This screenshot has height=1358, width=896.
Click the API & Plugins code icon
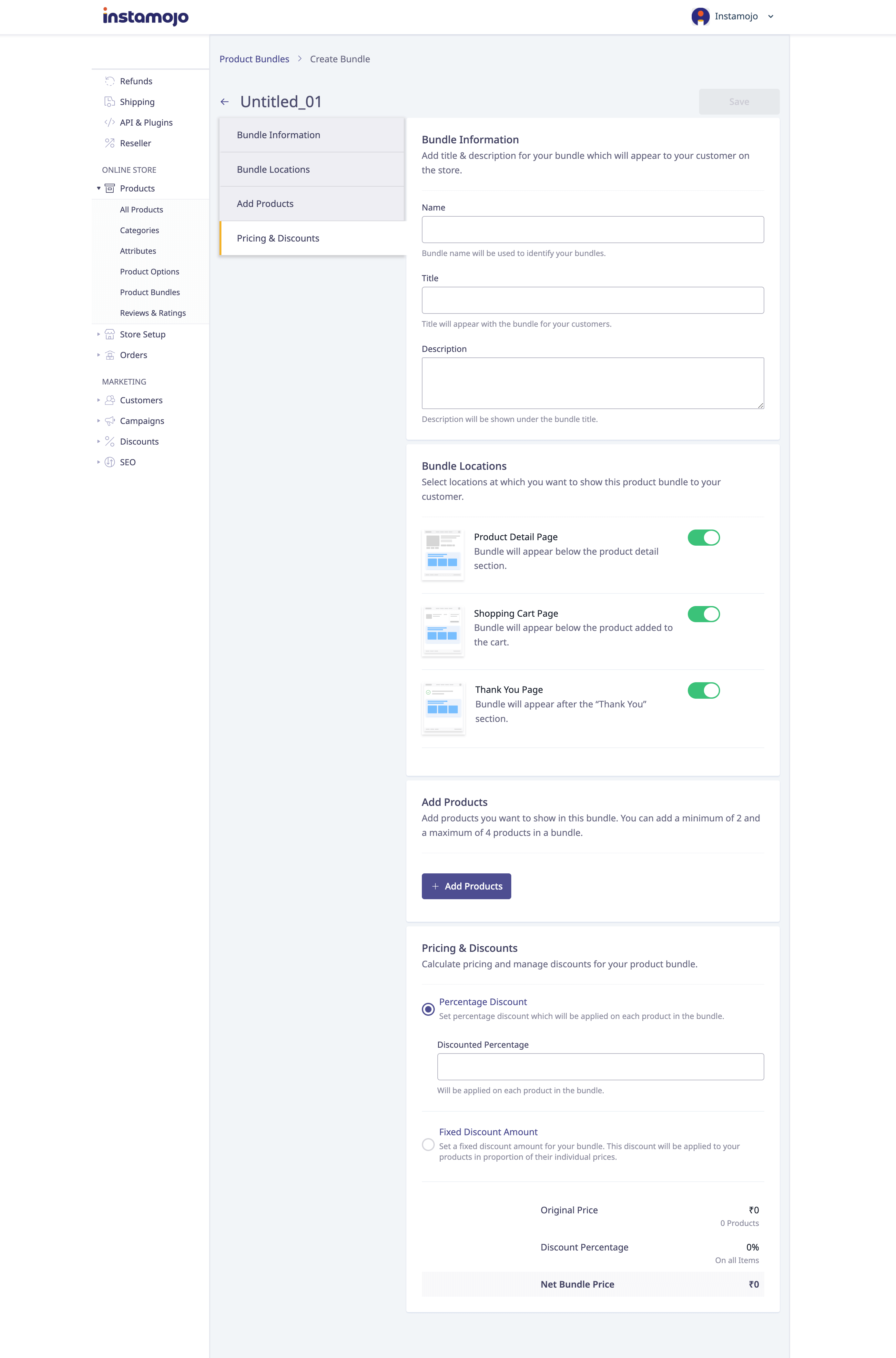click(x=110, y=122)
